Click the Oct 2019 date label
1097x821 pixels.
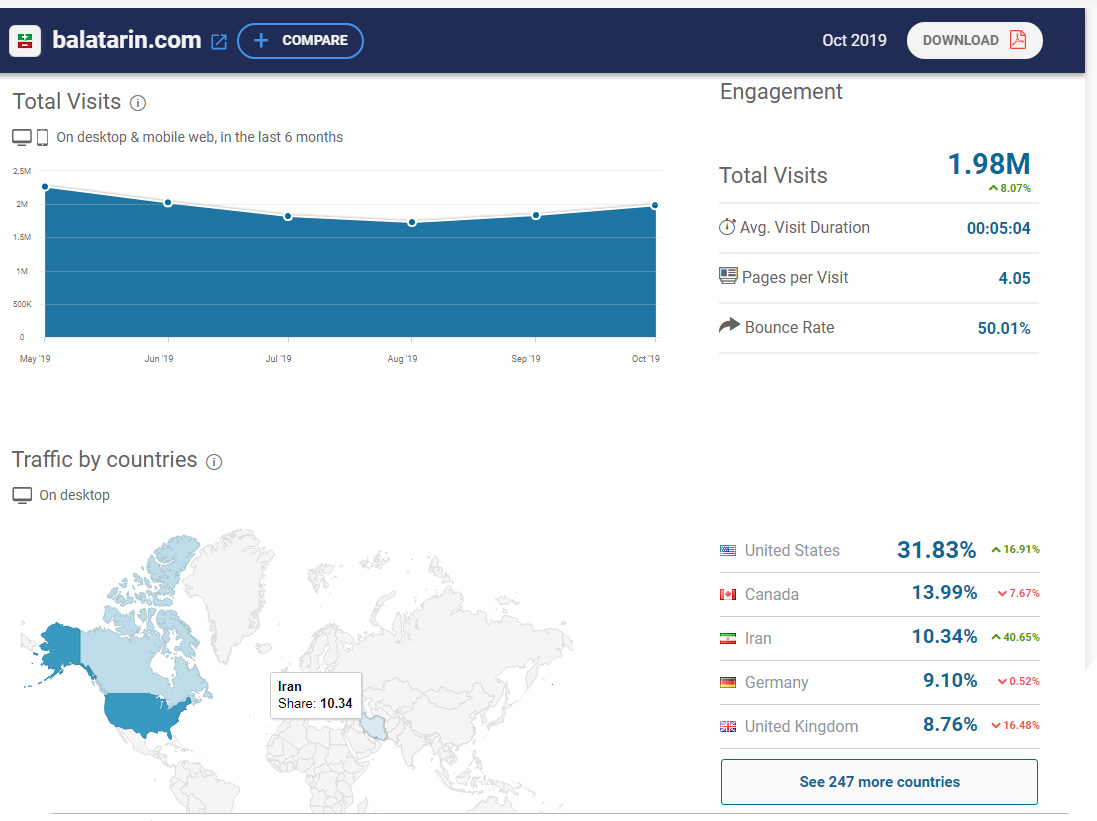[854, 41]
